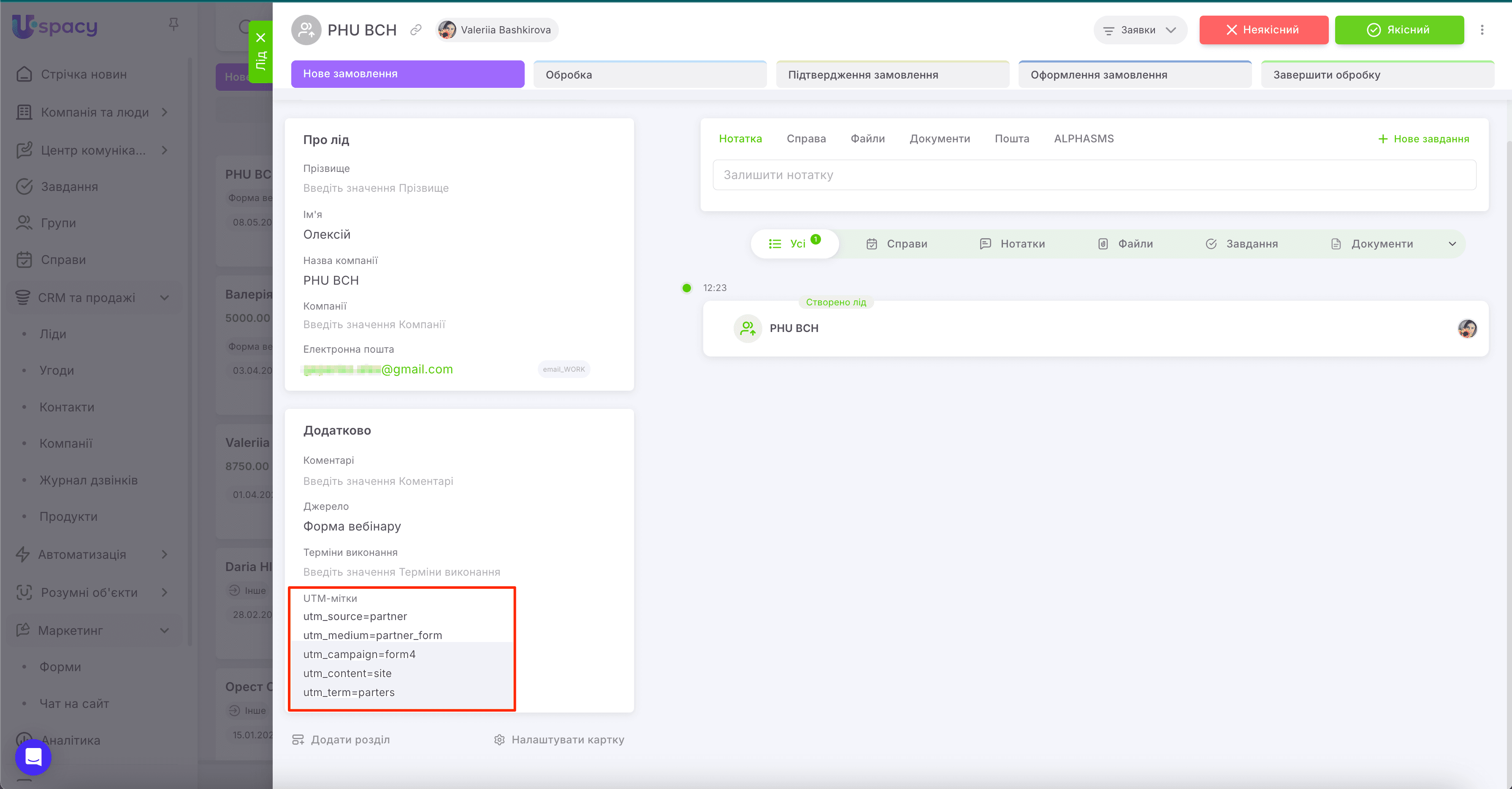Viewport: 1512px width, 789px height.
Task: Click the Налаштувати картку gear icon
Action: tap(499, 740)
